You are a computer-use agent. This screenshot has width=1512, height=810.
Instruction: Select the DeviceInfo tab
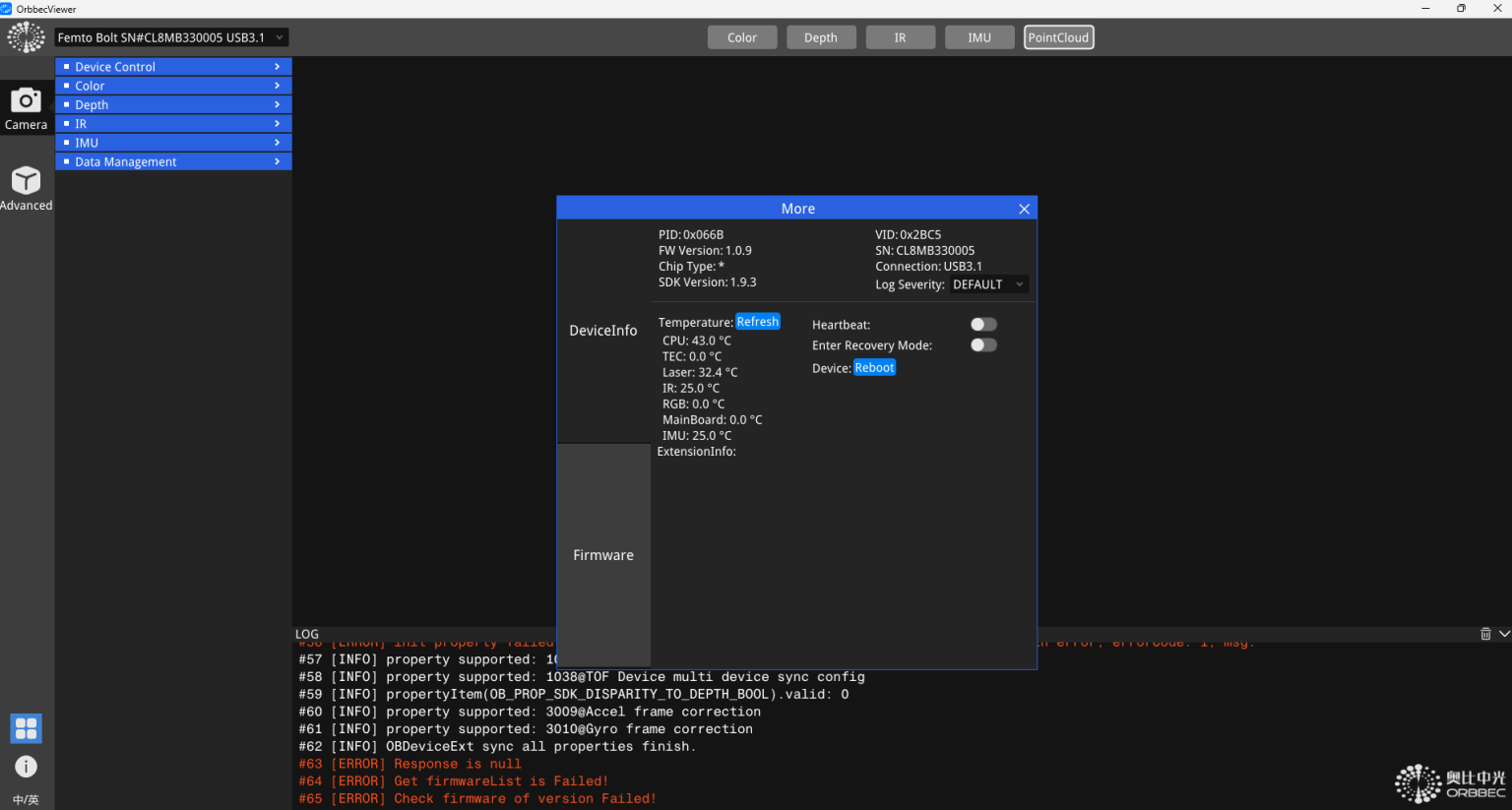click(x=603, y=331)
